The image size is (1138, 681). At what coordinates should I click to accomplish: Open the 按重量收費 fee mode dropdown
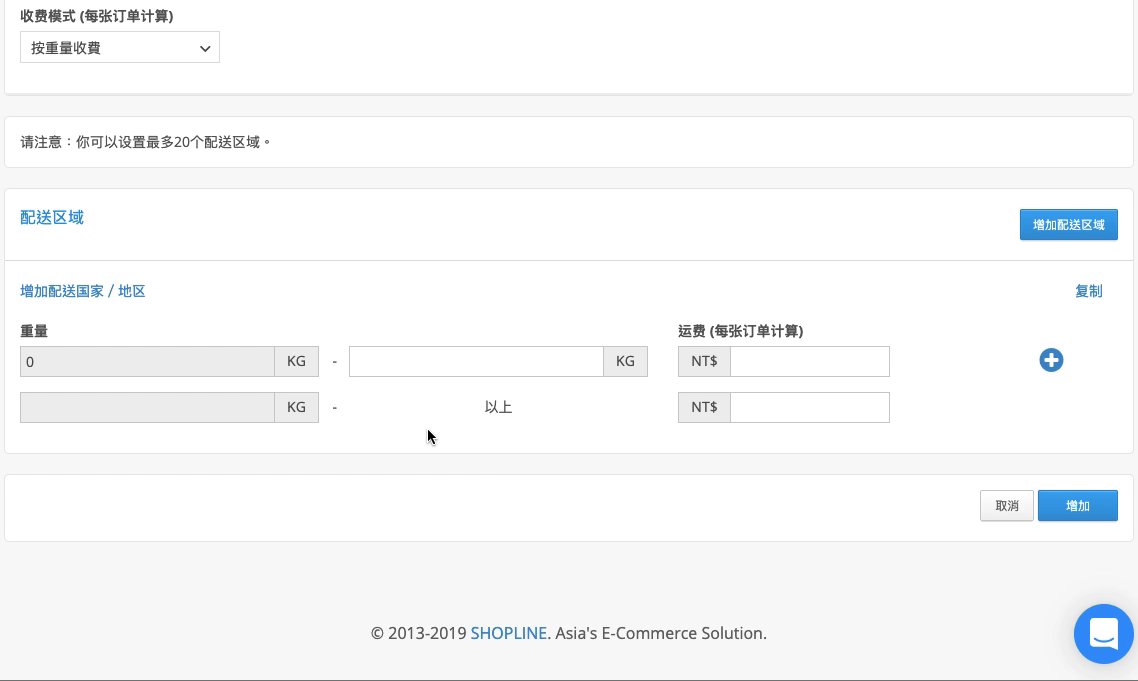[x=120, y=47]
